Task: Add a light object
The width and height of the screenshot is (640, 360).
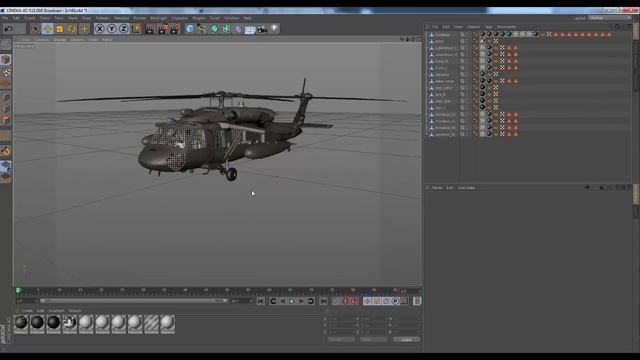Action: [x=275, y=29]
